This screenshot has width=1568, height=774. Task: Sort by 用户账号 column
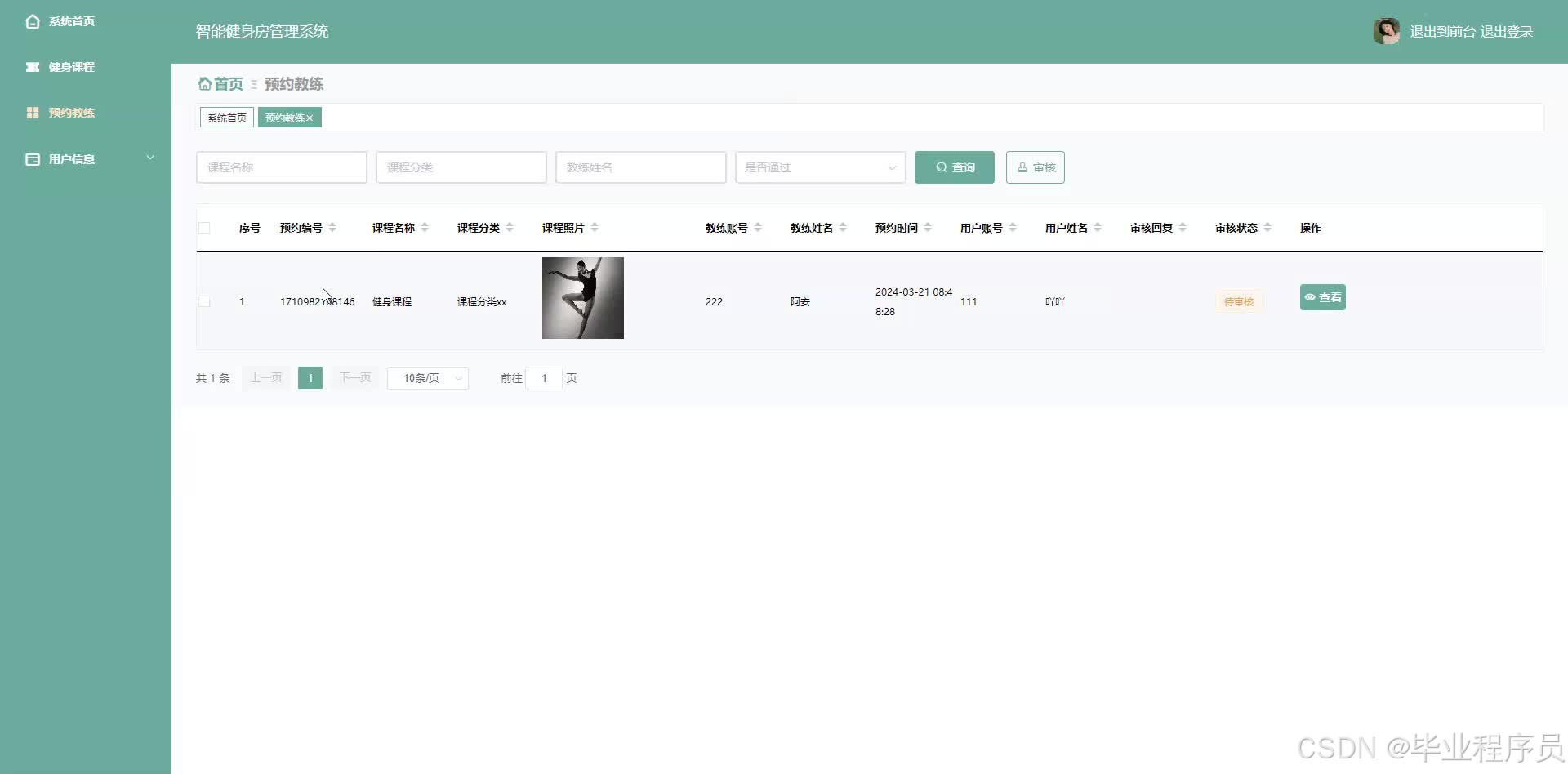(1013, 228)
